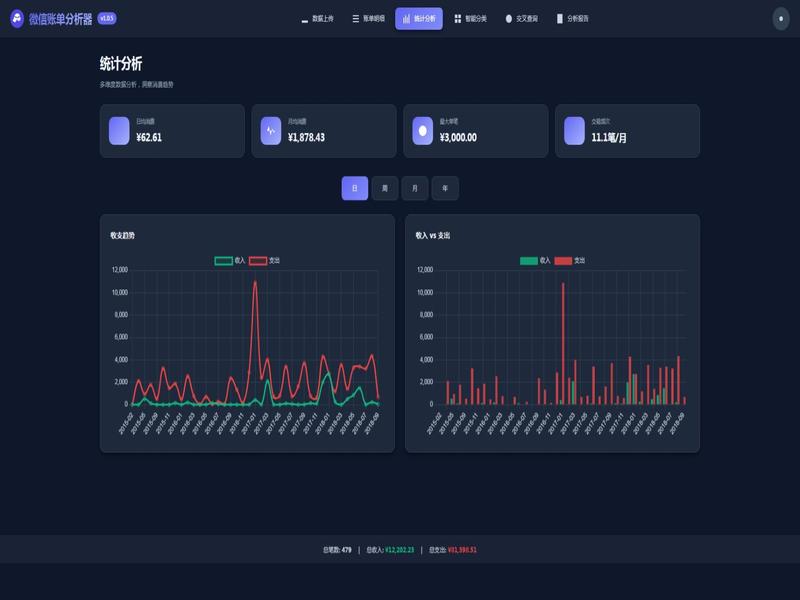The width and height of the screenshot is (800, 600).
Task: Switch the charts to 周 view
Action: tap(385, 188)
